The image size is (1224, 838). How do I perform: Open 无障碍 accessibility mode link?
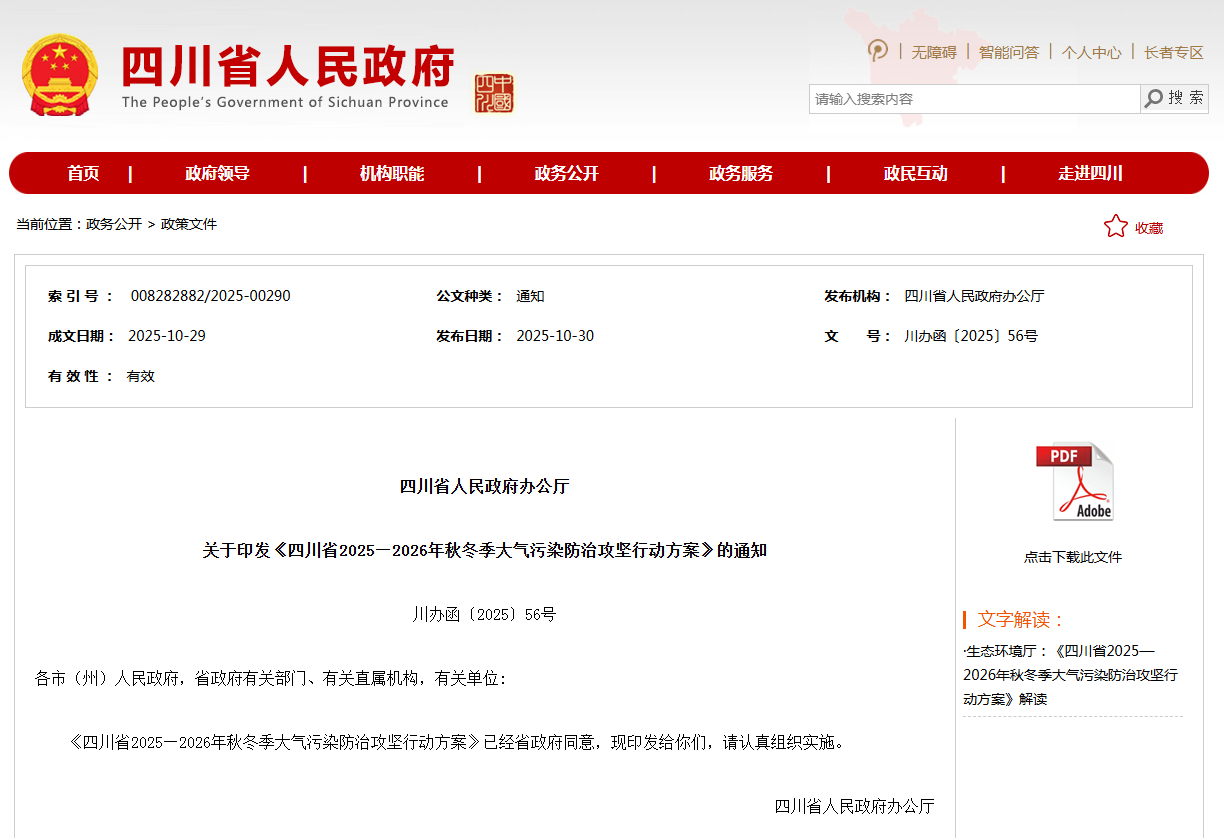(933, 52)
